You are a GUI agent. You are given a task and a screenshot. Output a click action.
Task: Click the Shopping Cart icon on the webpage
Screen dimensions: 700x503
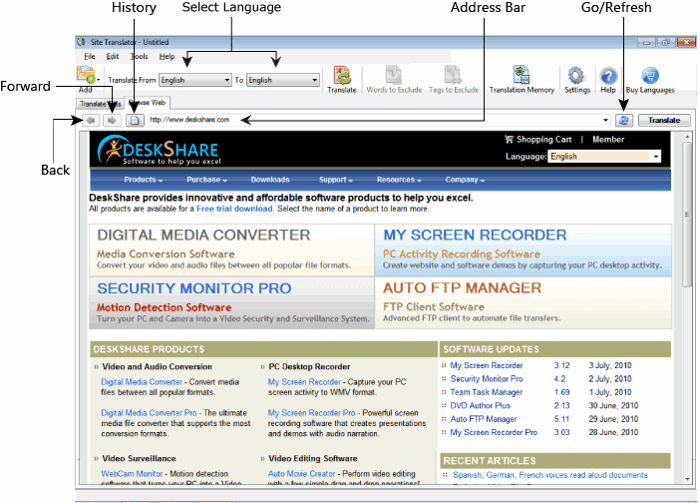(x=509, y=139)
